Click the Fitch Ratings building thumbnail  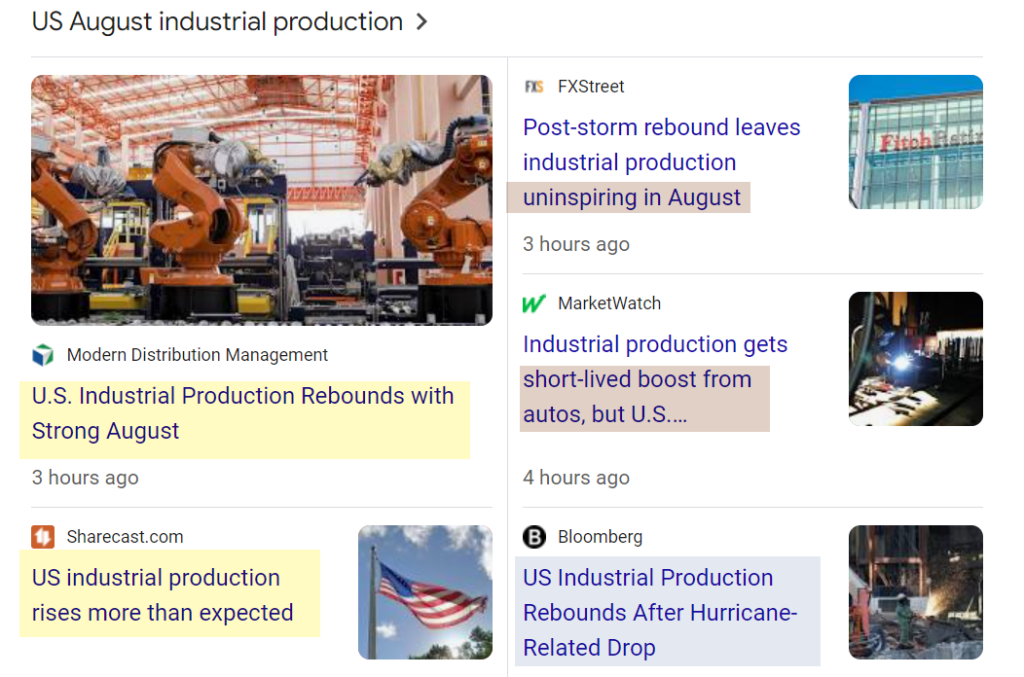(x=915, y=142)
